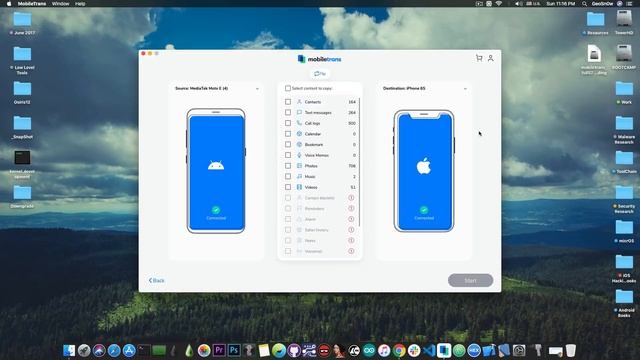The width and height of the screenshot is (640, 360).
Task: Click the Flip button to swap devices
Action: (x=320, y=73)
